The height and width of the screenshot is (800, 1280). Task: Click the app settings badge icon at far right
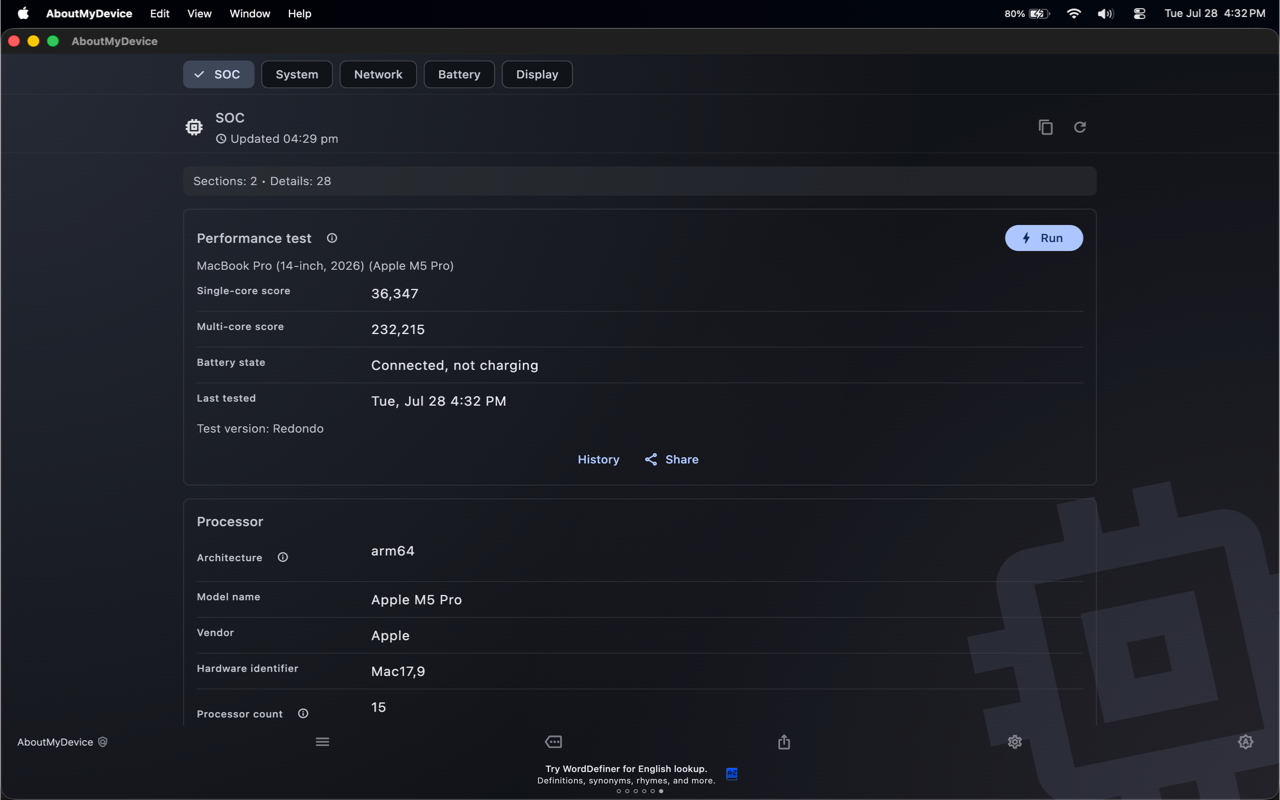point(1245,742)
